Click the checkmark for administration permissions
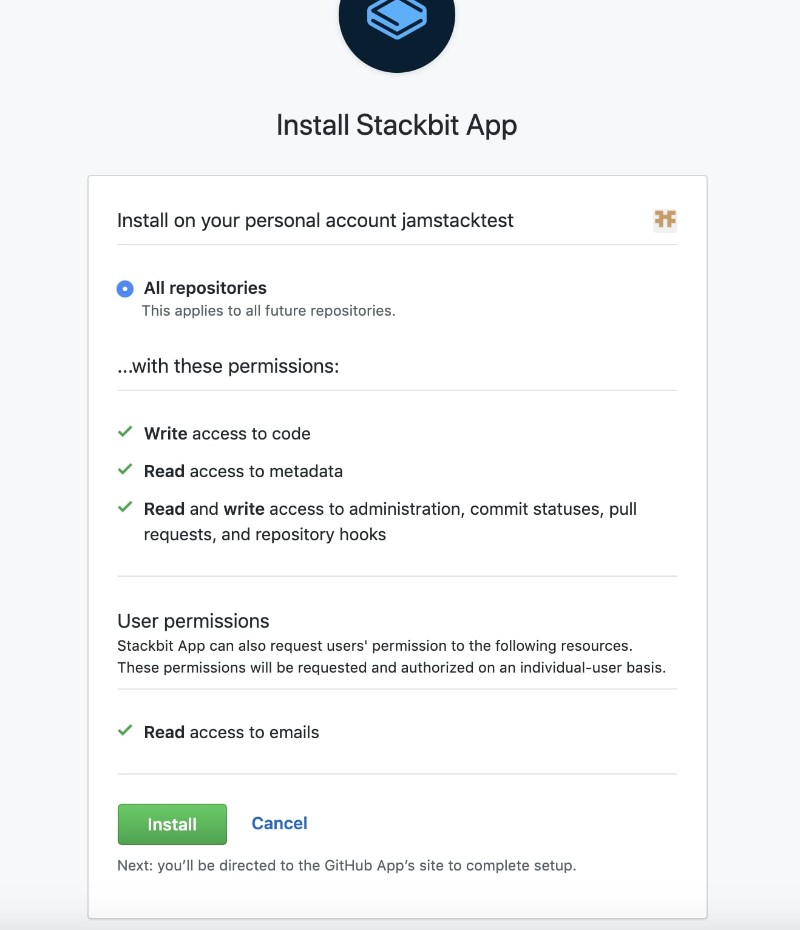The height and width of the screenshot is (930, 800). coord(124,508)
